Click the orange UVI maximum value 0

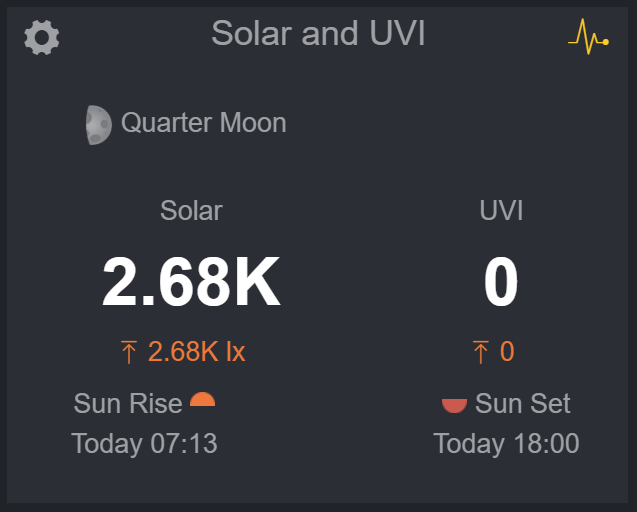507,352
